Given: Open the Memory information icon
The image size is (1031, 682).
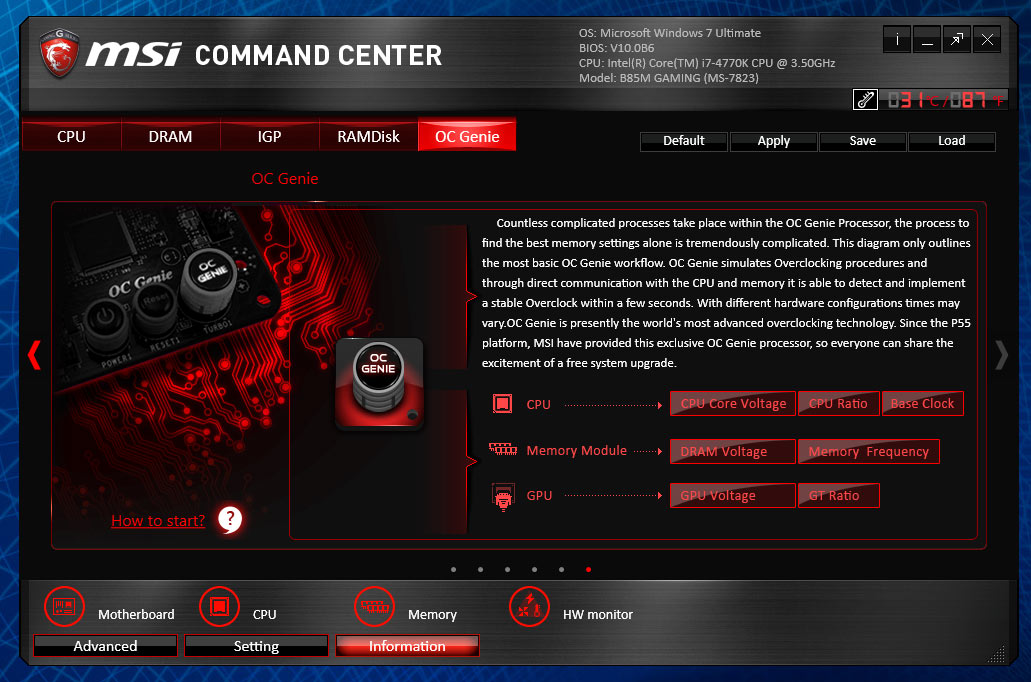Looking at the screenshot, I should [374, 606].
